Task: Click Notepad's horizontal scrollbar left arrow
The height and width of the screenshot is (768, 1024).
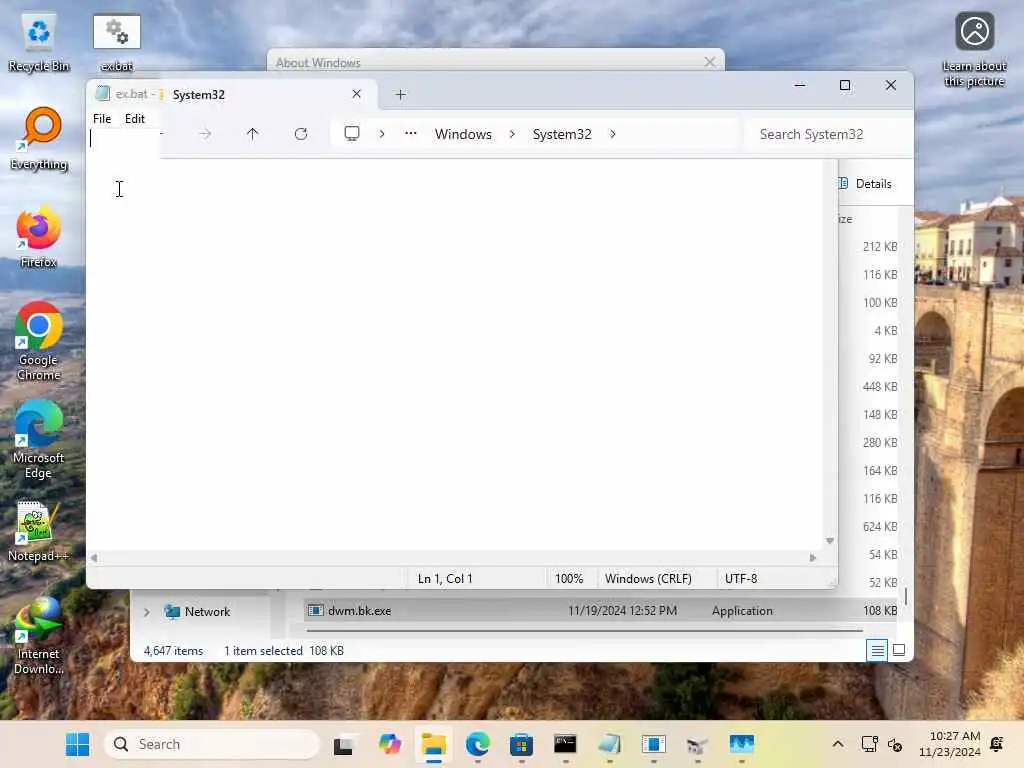Action: (x=94, y=558)
